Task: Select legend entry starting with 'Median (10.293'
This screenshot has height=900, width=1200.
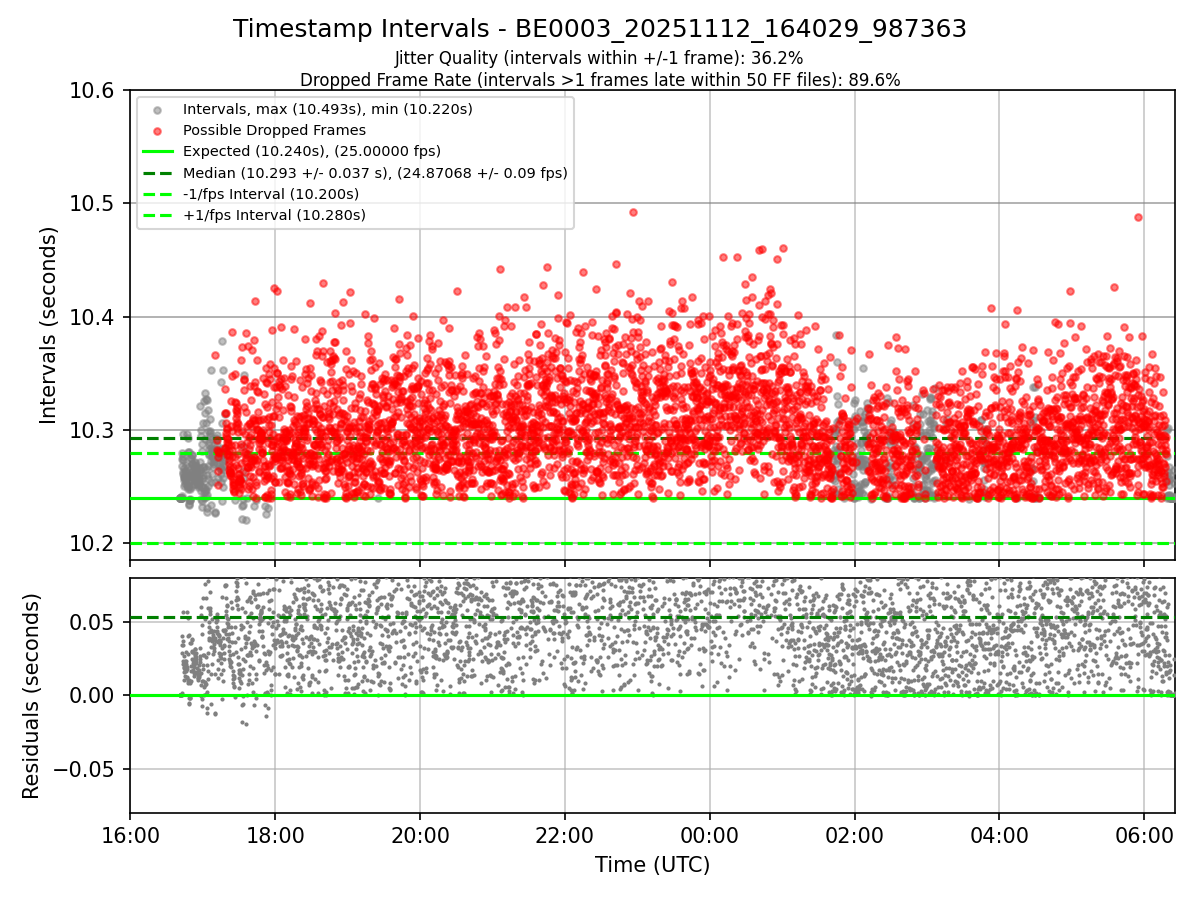Action: pos(375,173)
